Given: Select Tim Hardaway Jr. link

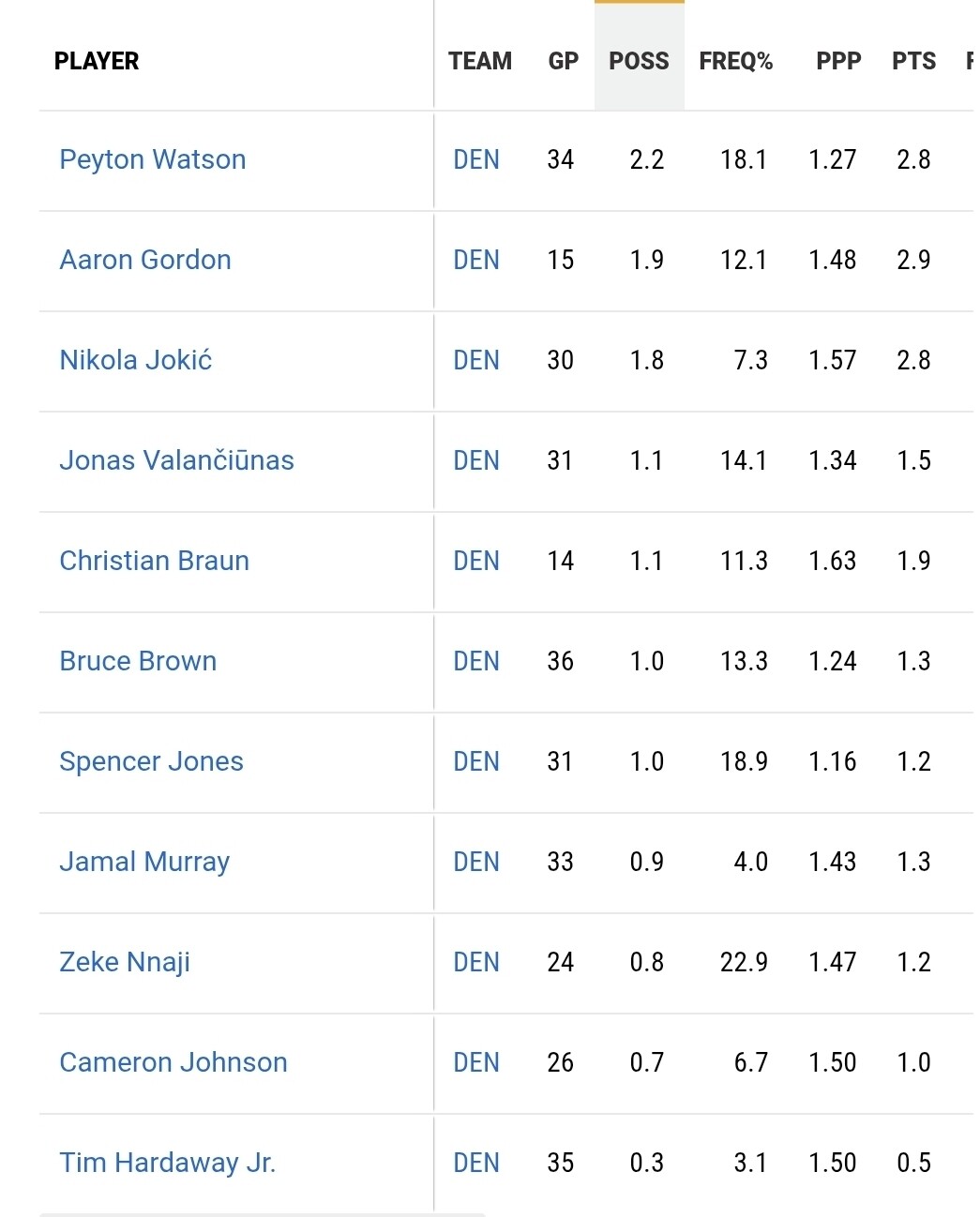Looking at the screenshot, I should 167,1163.
